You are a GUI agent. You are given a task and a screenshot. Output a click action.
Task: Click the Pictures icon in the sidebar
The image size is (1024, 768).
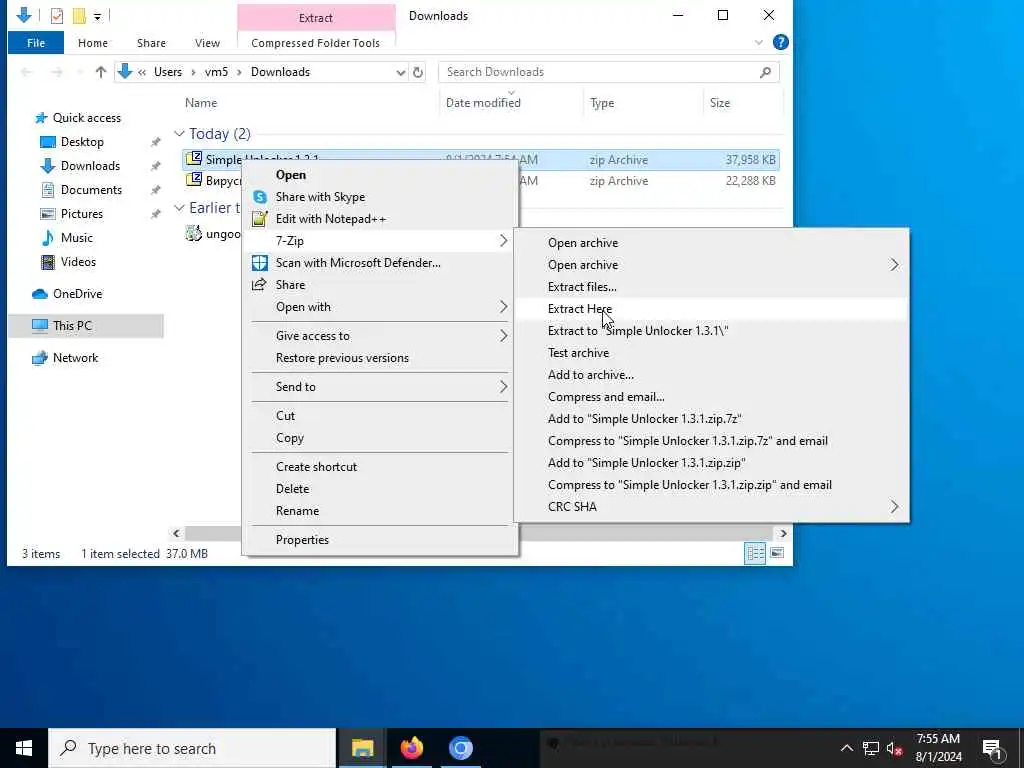pyautogui.click(x=48, y=214)
